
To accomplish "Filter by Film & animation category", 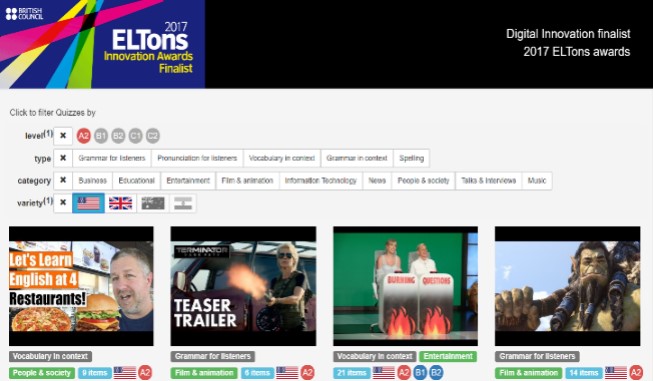I will click(x=247, y=180).
